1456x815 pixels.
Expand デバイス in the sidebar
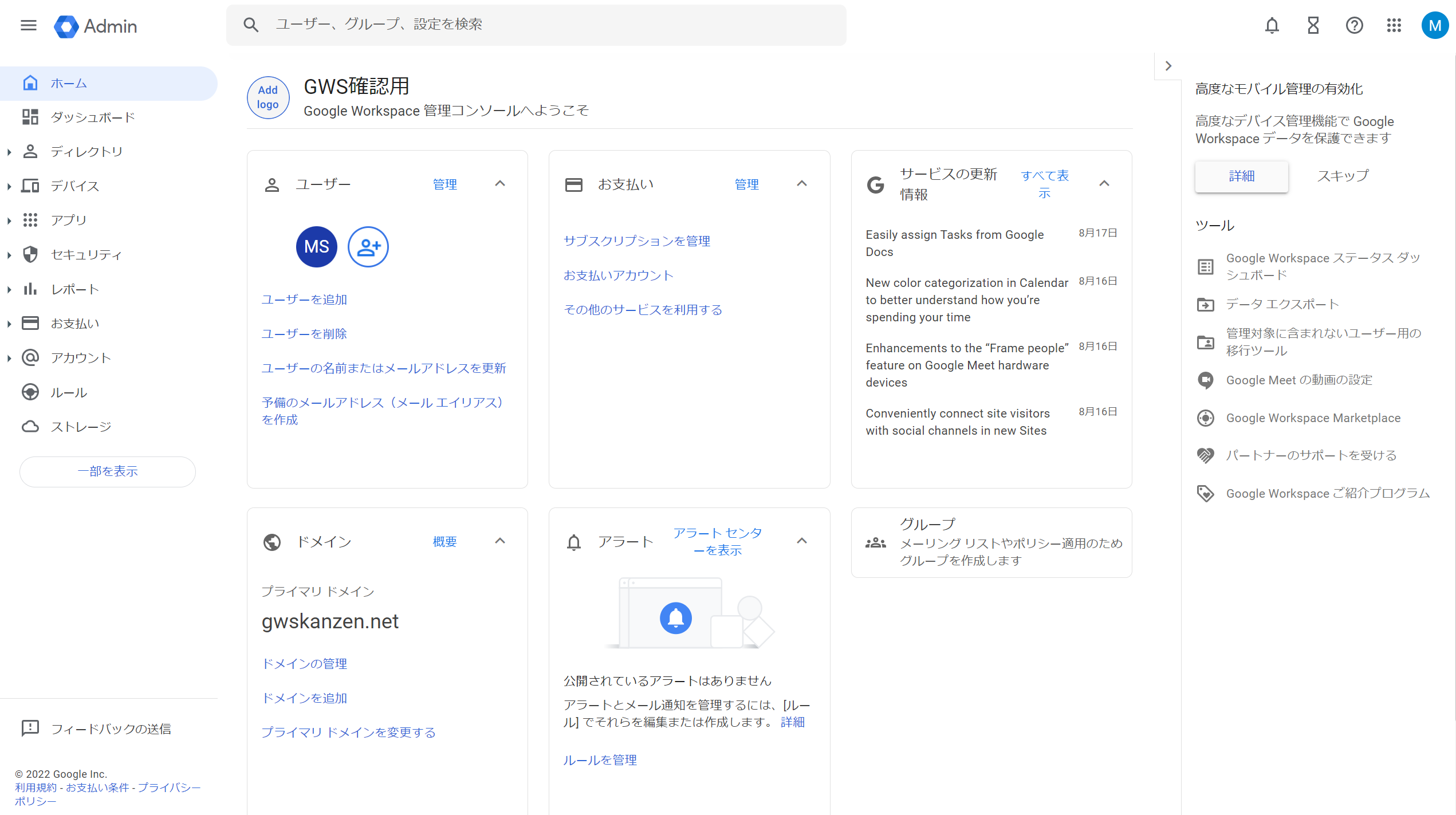click(9, 186)
